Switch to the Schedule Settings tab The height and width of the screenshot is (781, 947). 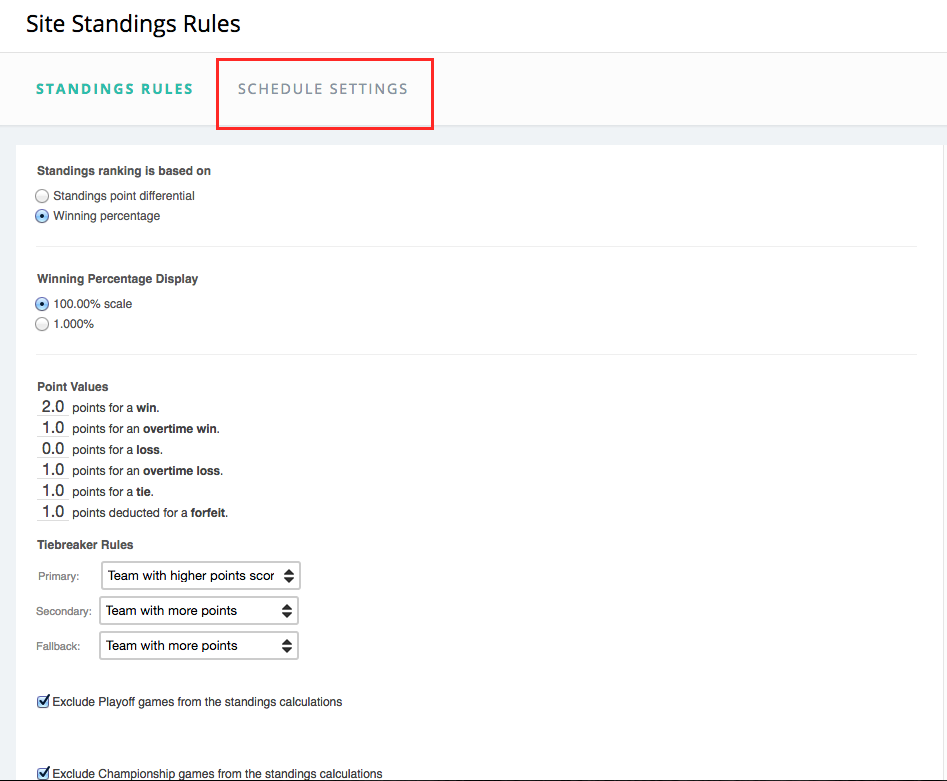(322, 89)
